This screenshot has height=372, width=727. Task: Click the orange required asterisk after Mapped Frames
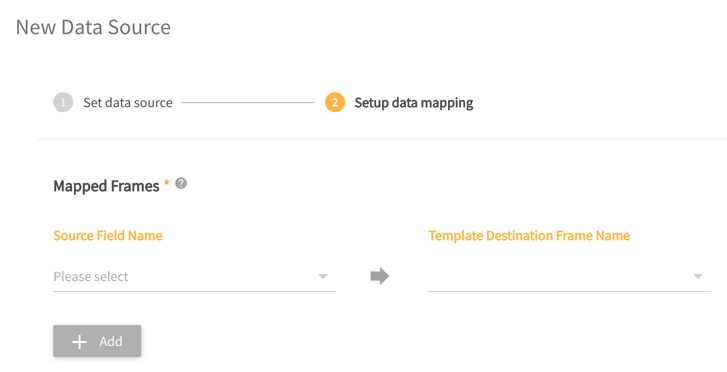tap(166, 182)
